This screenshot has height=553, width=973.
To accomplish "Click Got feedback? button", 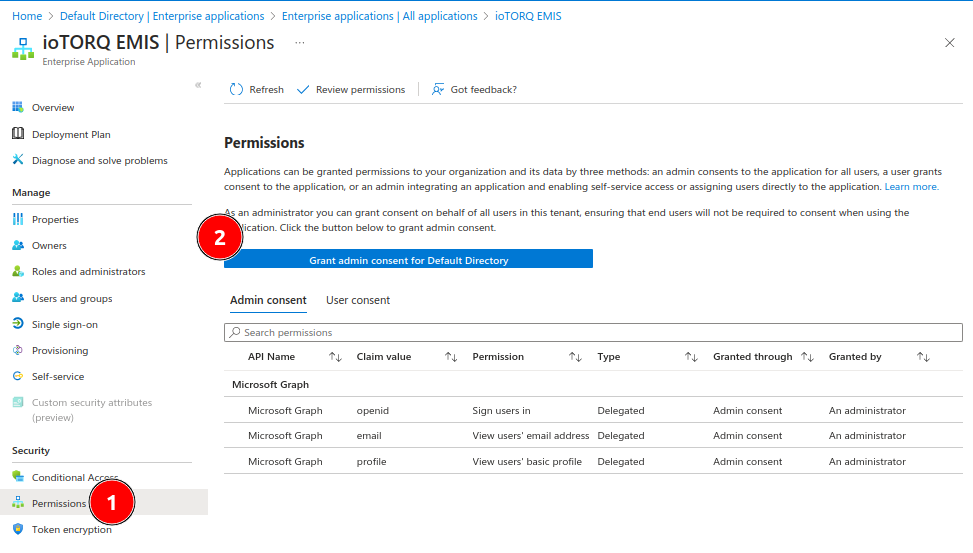I will [475, 89].
